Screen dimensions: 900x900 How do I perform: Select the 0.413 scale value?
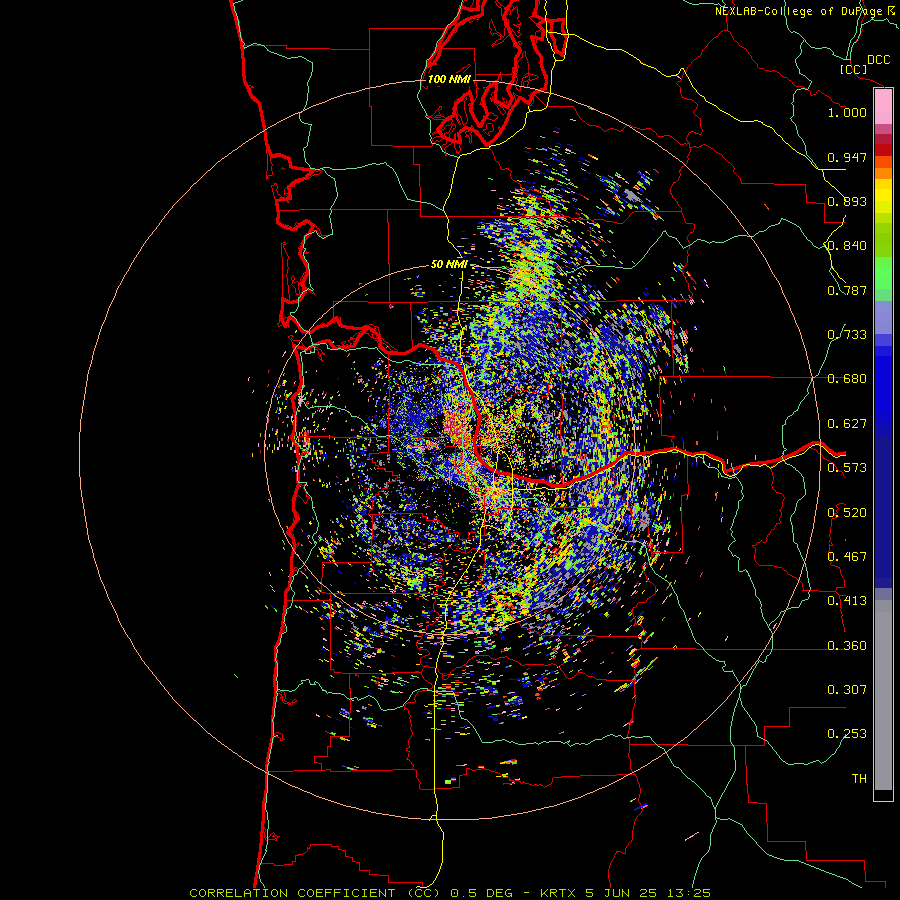847,601
